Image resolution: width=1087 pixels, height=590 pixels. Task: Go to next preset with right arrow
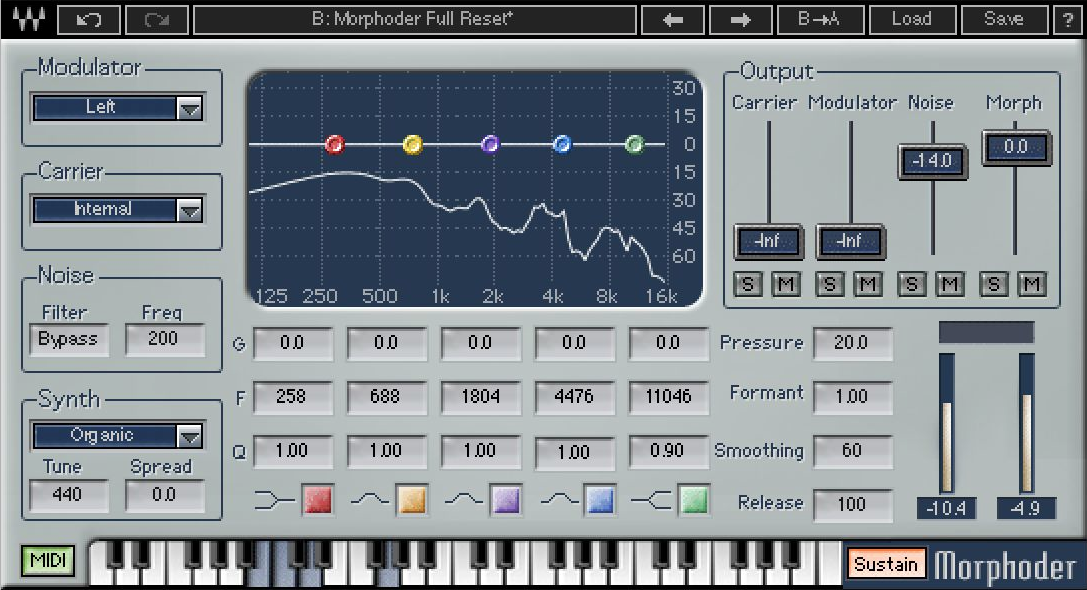tap(740, 19)
